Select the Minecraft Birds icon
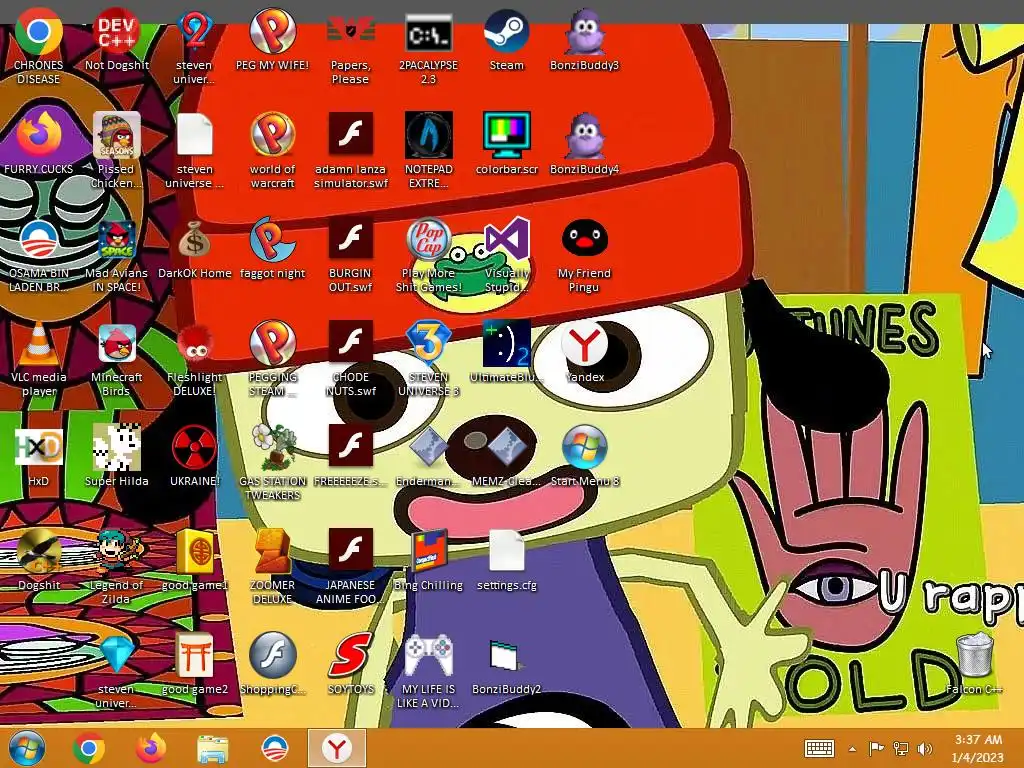Image resolution: width=1024 pixels, height=768 pixels. [x=117, y=344]
